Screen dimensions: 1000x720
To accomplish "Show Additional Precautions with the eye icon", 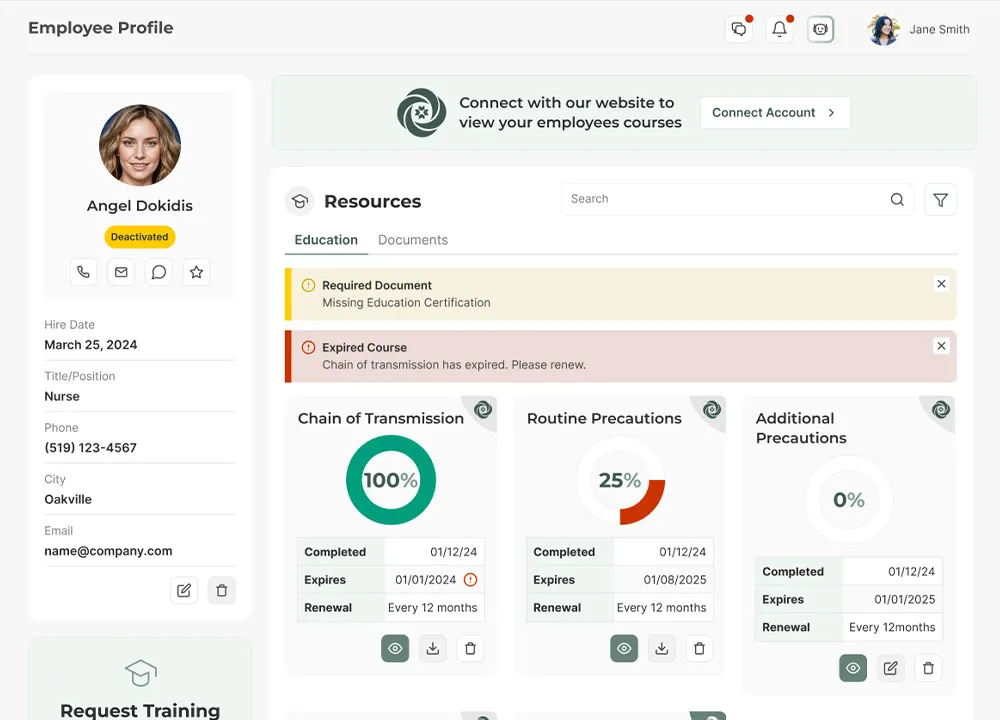I will tap(853, 668).
